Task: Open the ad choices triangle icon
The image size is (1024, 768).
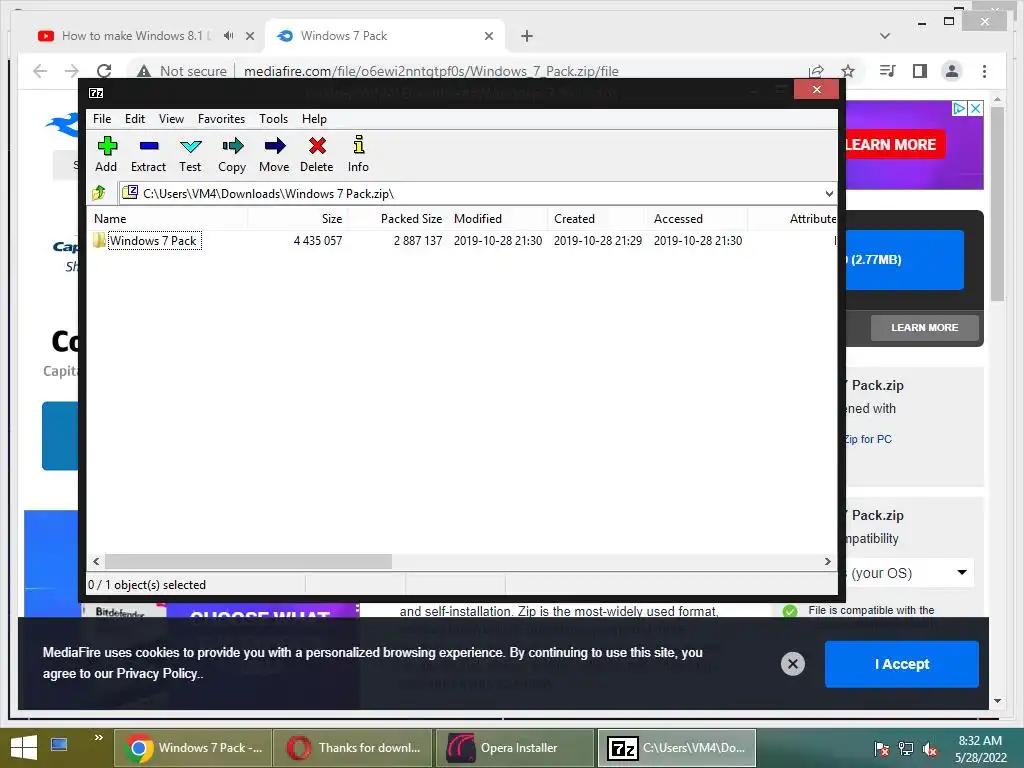Action: 959,108
